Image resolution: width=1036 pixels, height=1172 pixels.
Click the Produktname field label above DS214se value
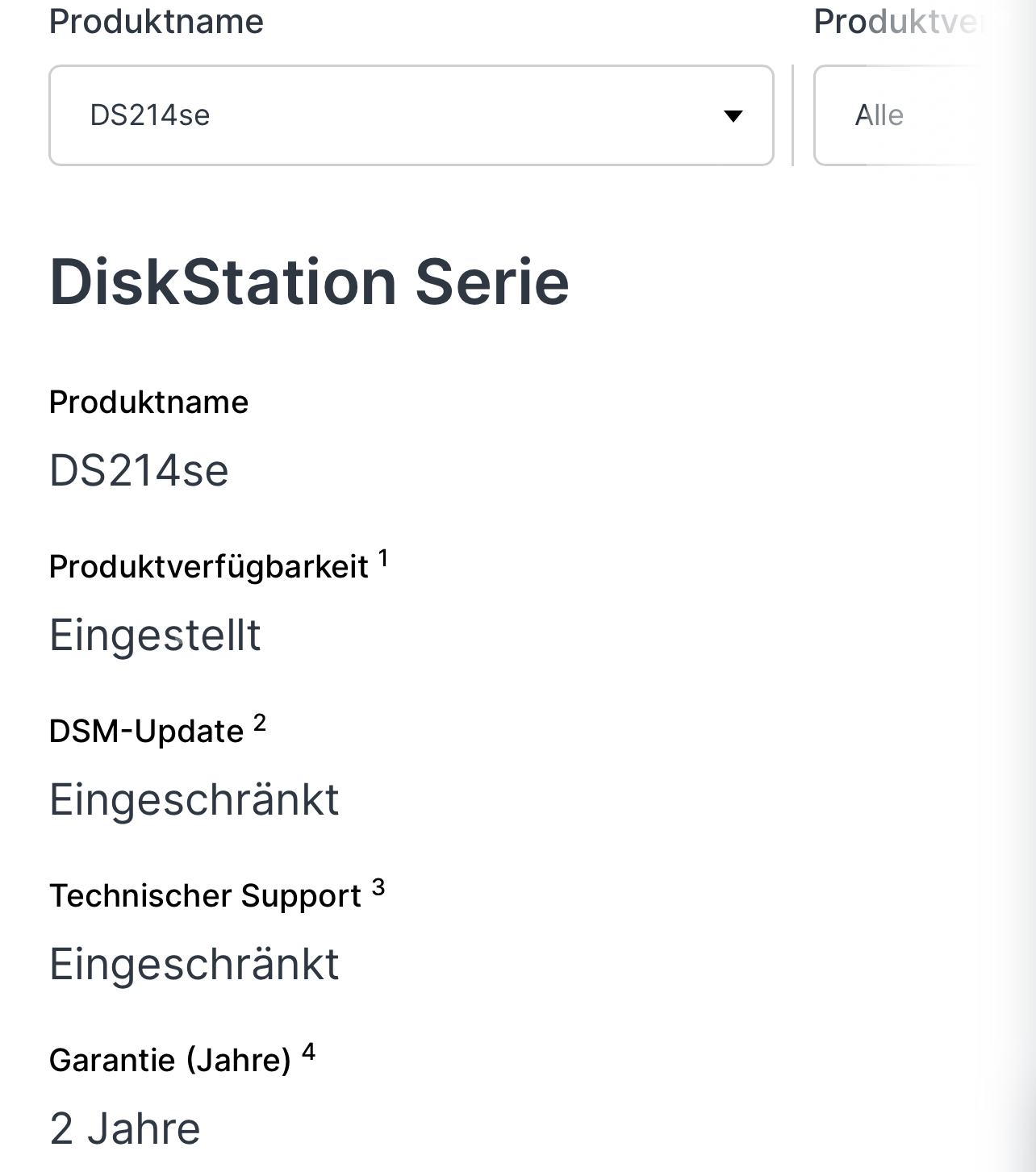pos(148,402)
